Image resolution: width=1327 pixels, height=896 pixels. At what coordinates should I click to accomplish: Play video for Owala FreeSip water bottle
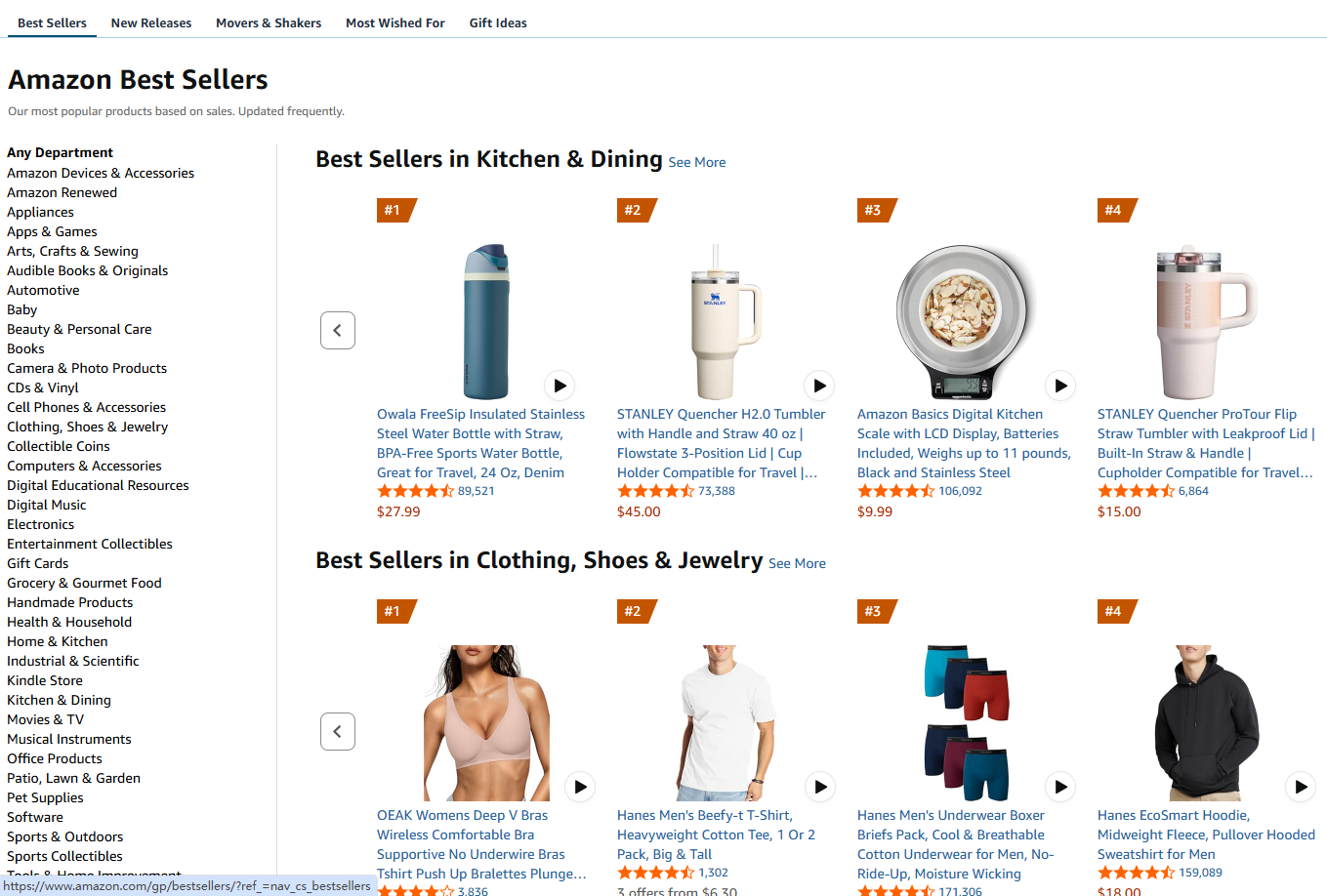coord(560,386)
